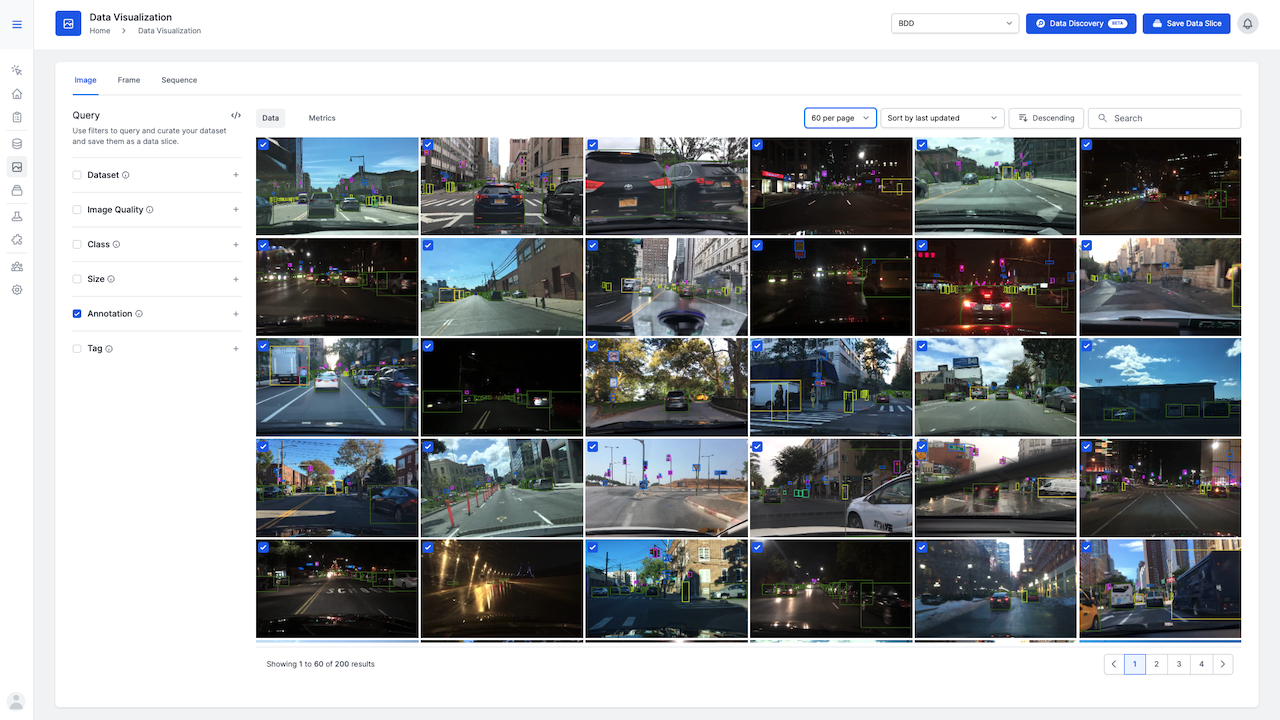1280x720 pixels.
Task: Open the team members sidebar icon
Action: tap(17, 267)
